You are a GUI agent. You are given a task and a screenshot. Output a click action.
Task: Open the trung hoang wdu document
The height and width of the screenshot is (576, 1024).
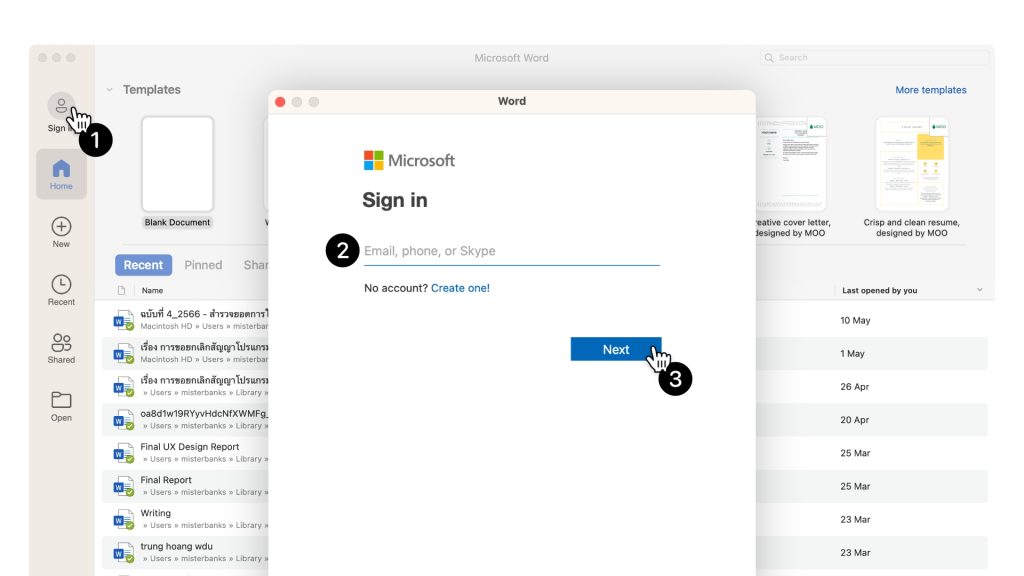pos(176,547)
